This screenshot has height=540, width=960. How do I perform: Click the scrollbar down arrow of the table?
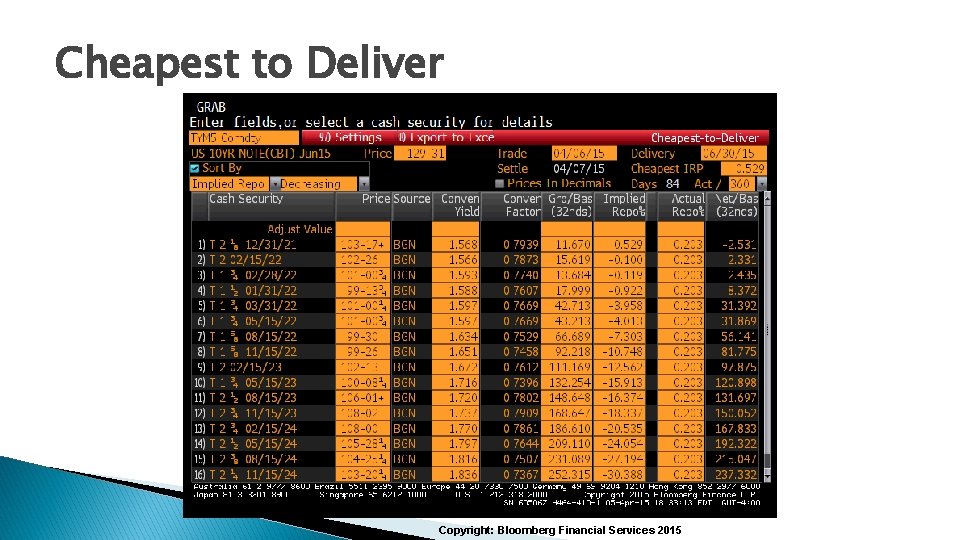point(767,476)
